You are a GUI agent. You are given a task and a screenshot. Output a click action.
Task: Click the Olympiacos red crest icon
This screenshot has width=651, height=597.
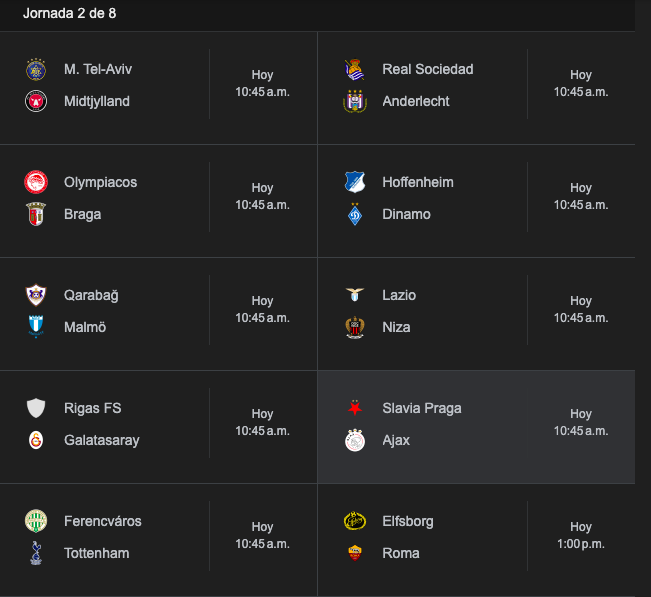coord(36,182)
